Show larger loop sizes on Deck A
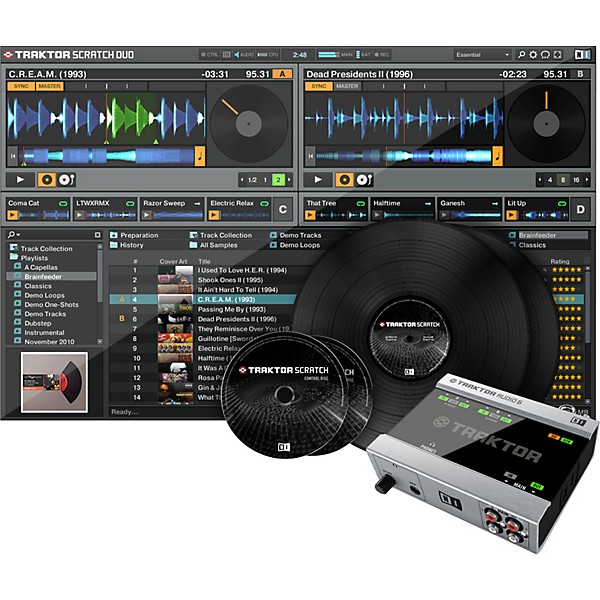 click(x=289, y=179)
